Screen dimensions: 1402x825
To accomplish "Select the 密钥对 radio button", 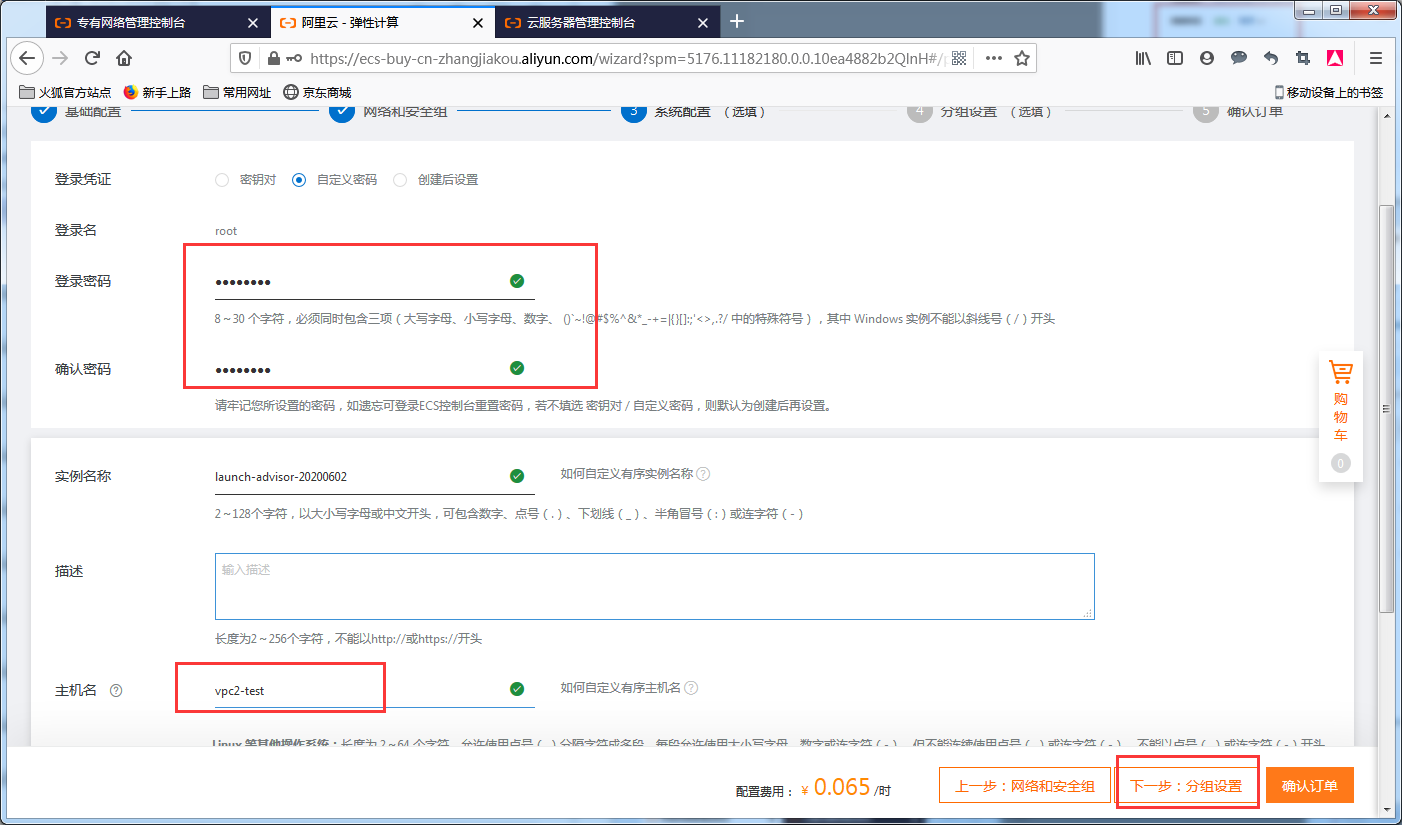I will [221, 179].
